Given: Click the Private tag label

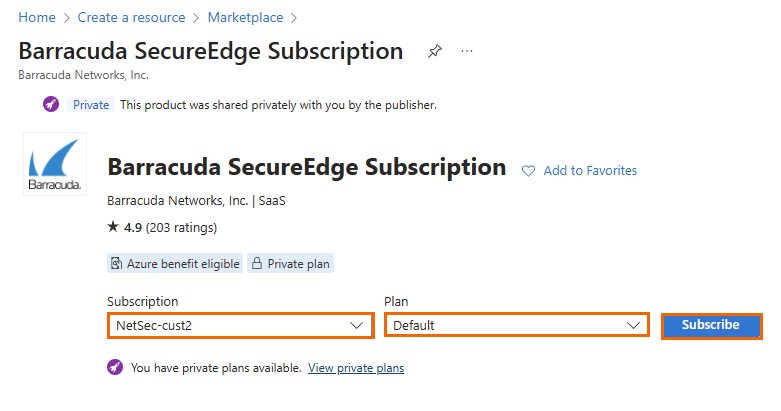Looking at the screenshot, I should pos(91,105).
